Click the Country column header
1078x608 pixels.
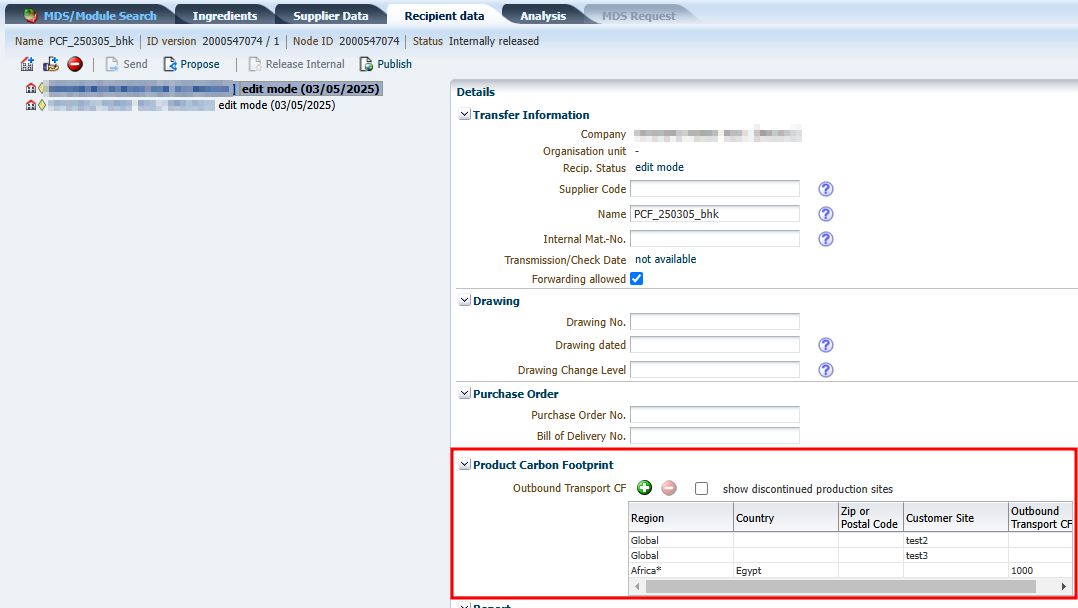[786, 517]
